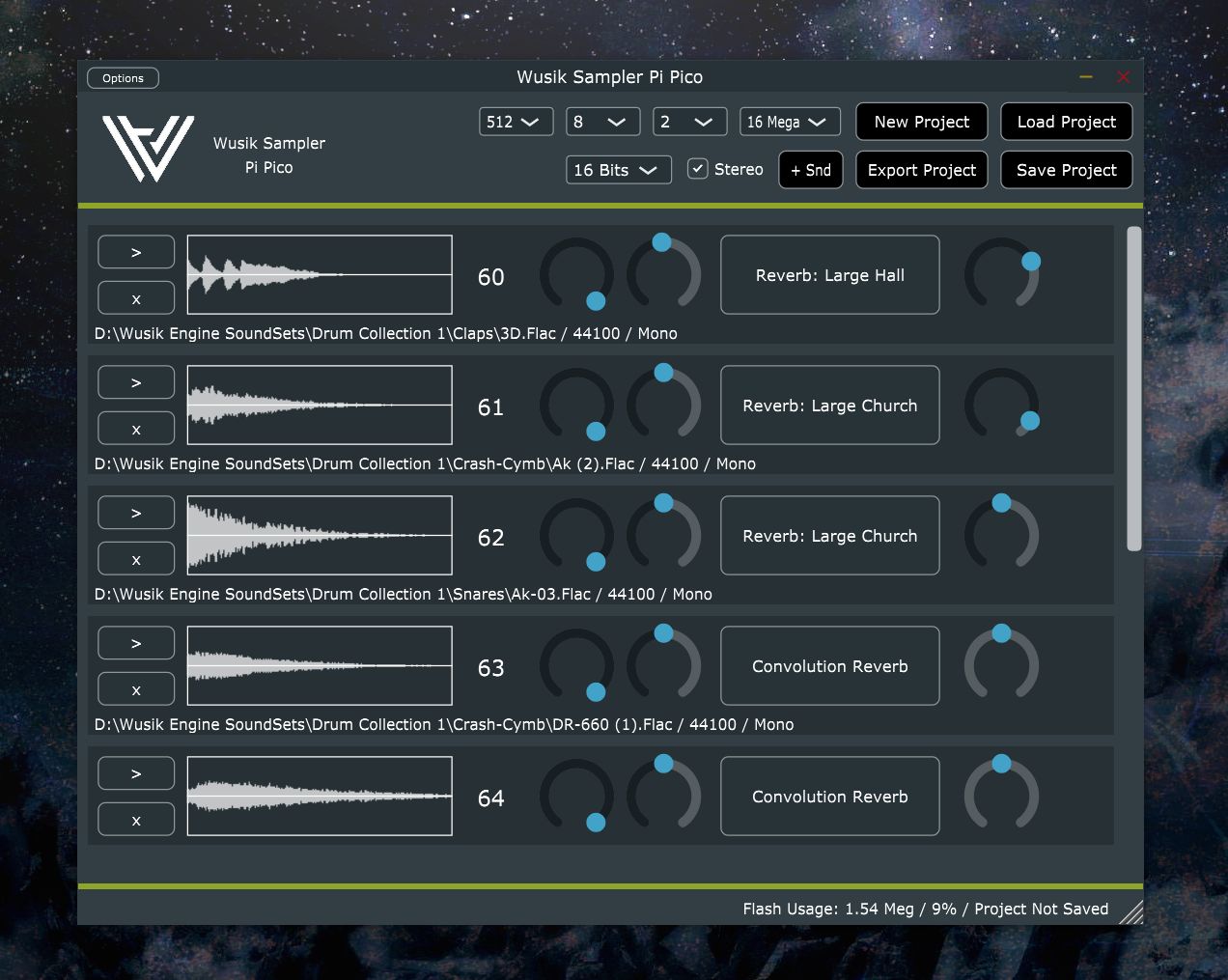Toggle the Stereo checkbox
Image resolution: width=1228 pixels, height=980 pixels.
coord(697,169)
